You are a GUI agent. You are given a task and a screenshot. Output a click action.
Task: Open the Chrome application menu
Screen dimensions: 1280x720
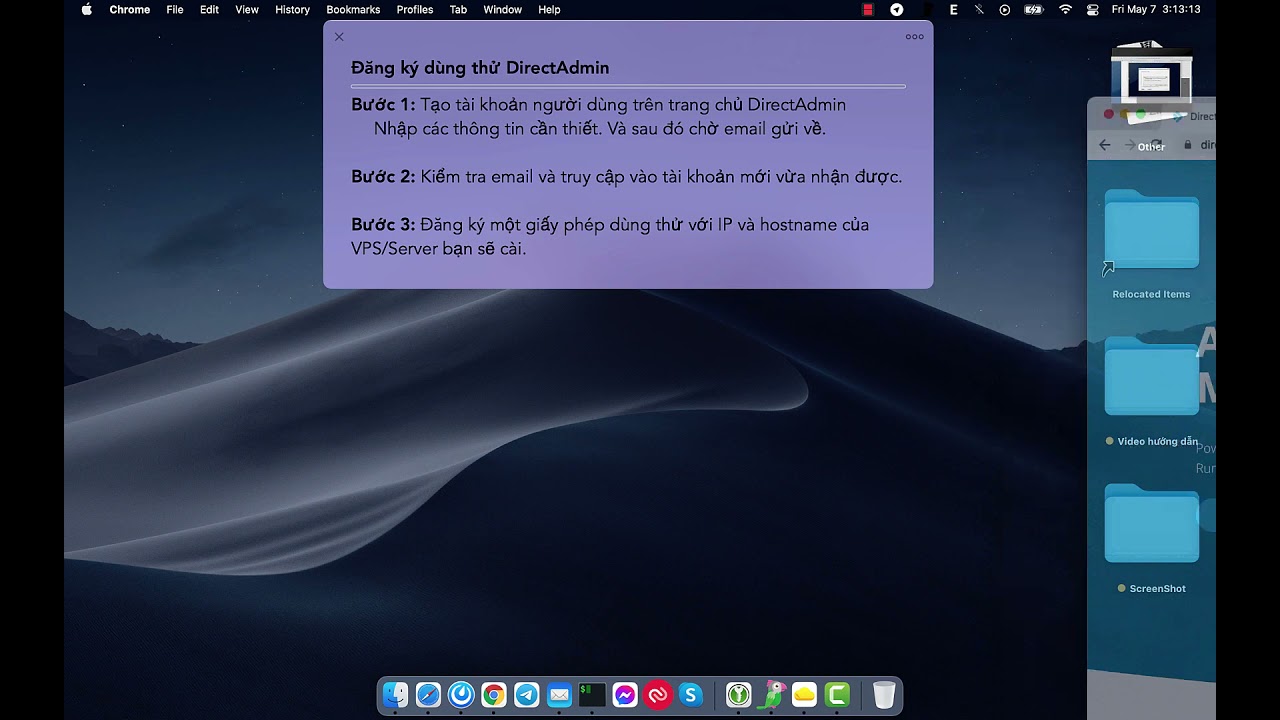pos(130,9)
